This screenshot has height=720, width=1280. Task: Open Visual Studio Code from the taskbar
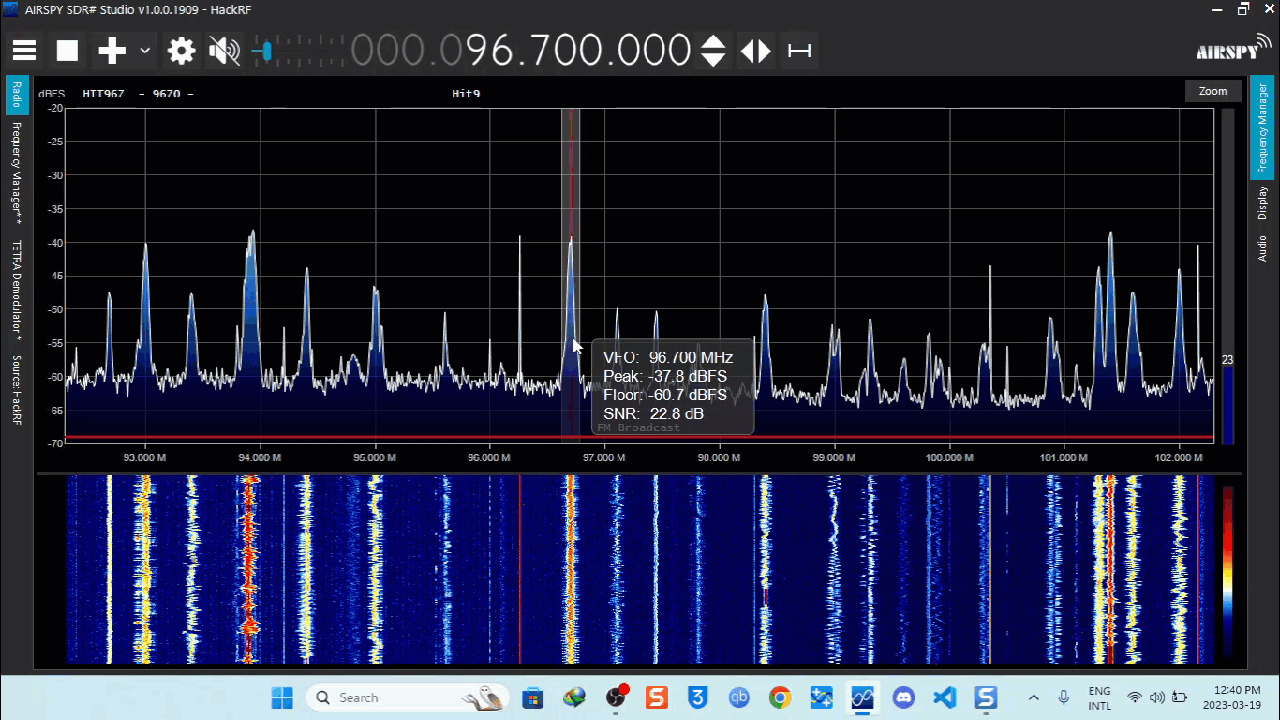pyautogui.click(x=945, y=697)
